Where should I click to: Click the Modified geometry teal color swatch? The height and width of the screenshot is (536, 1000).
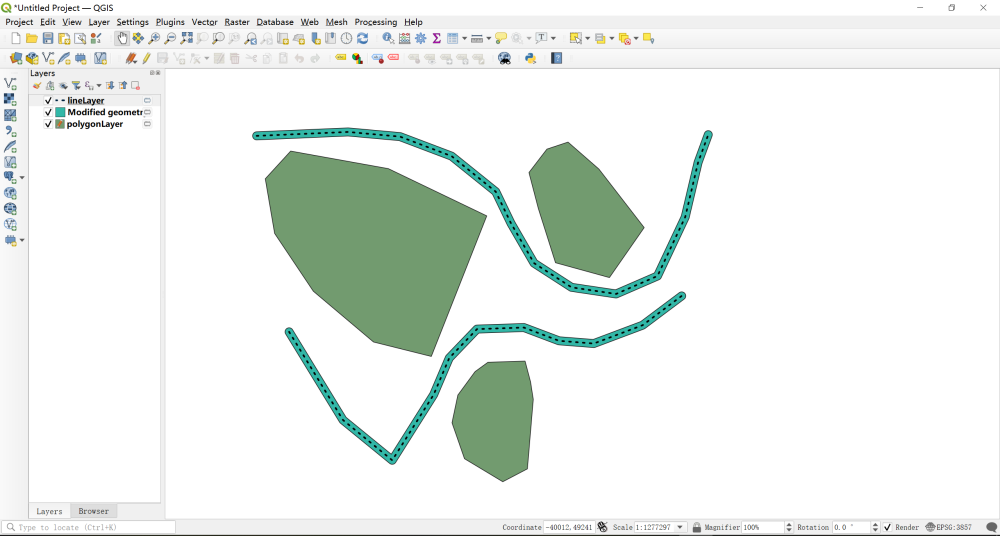pos(60,112)
